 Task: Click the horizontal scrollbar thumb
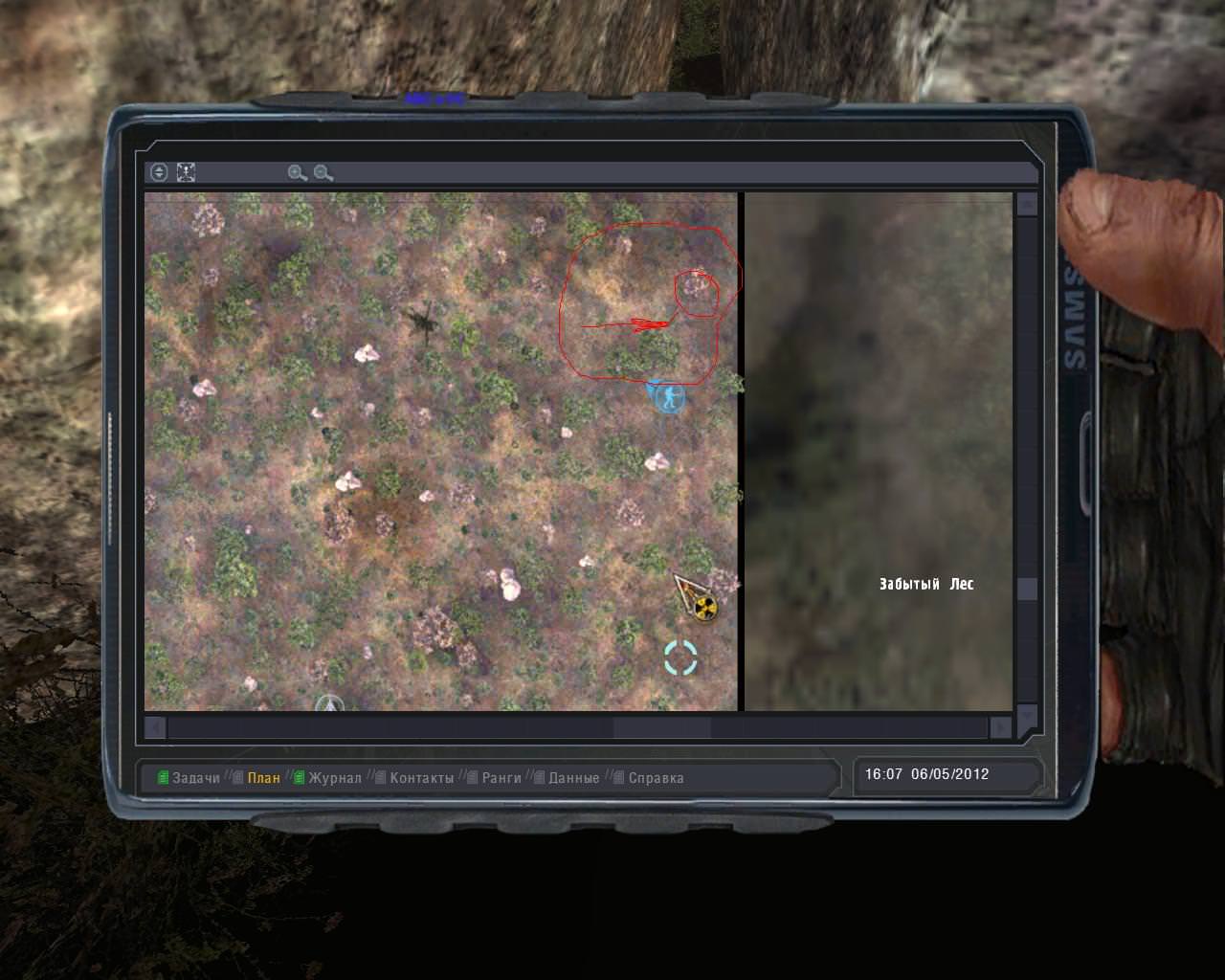(661, 728)
